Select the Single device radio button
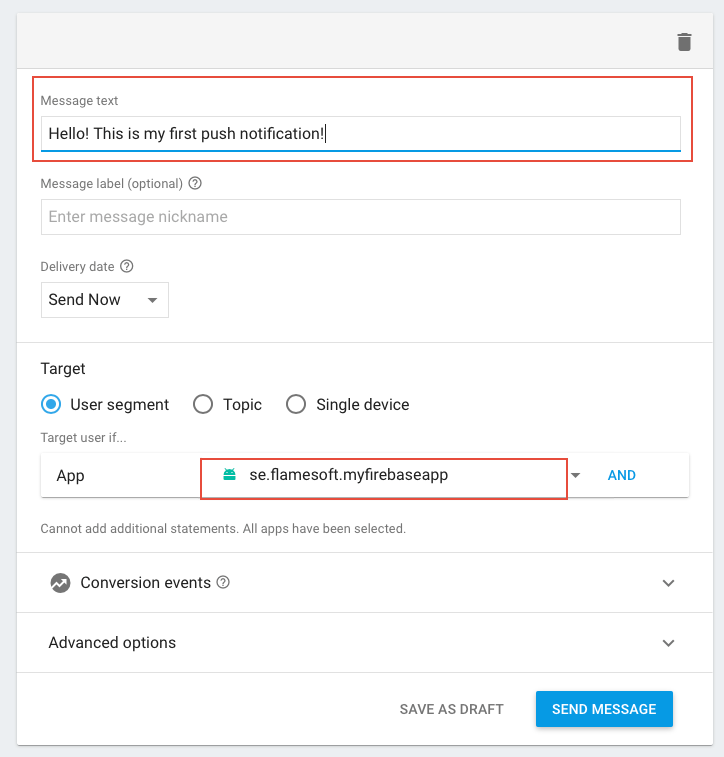This screenshot has width=724, height=757. [296, 405]
